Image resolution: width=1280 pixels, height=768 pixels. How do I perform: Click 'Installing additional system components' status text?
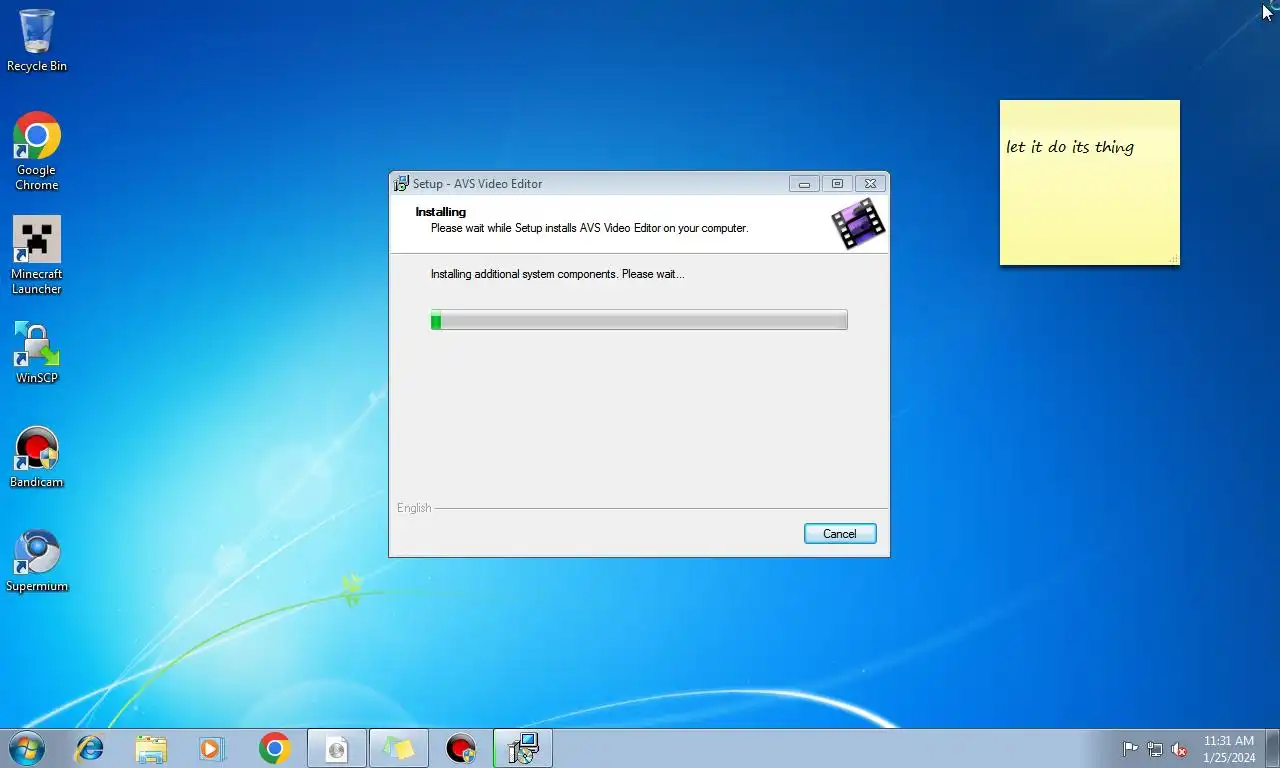point(558,274)
